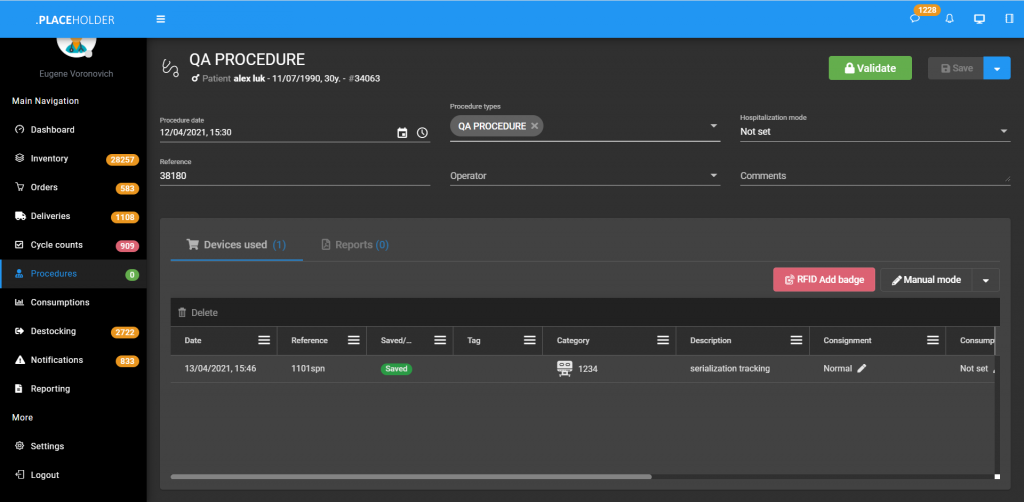Click the hamburger menu icon in top bar
1024x502 pixels.
click(x=161, y=19)
